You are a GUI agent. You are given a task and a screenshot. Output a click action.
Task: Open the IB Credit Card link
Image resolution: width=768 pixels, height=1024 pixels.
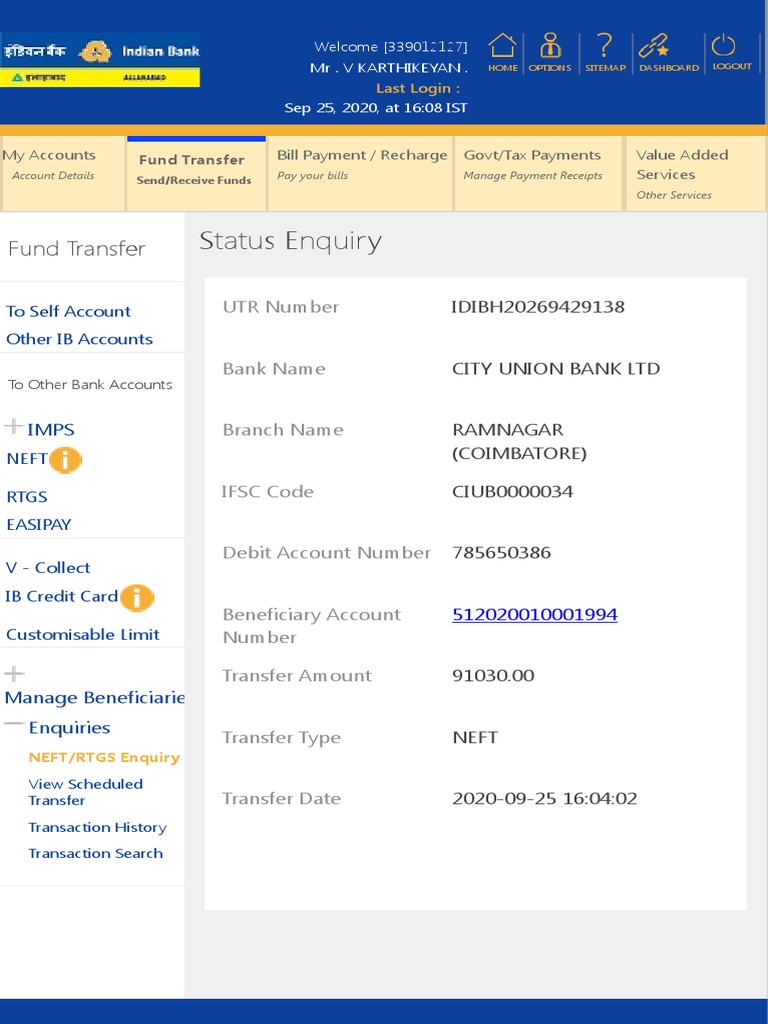pos(61,596)
